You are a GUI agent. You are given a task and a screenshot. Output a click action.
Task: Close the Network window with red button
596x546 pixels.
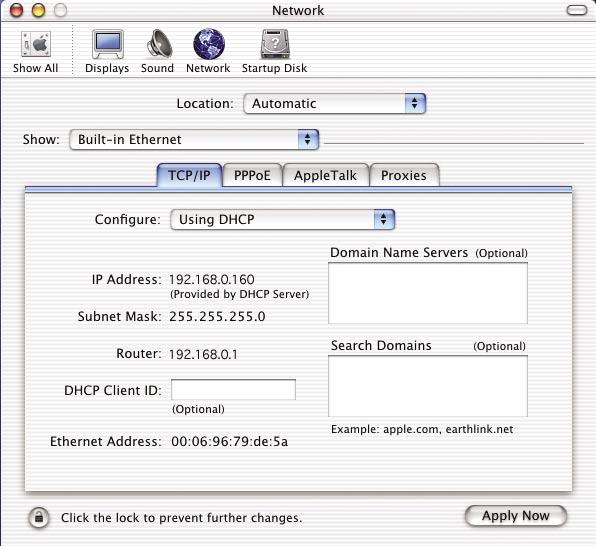[16, 10]
